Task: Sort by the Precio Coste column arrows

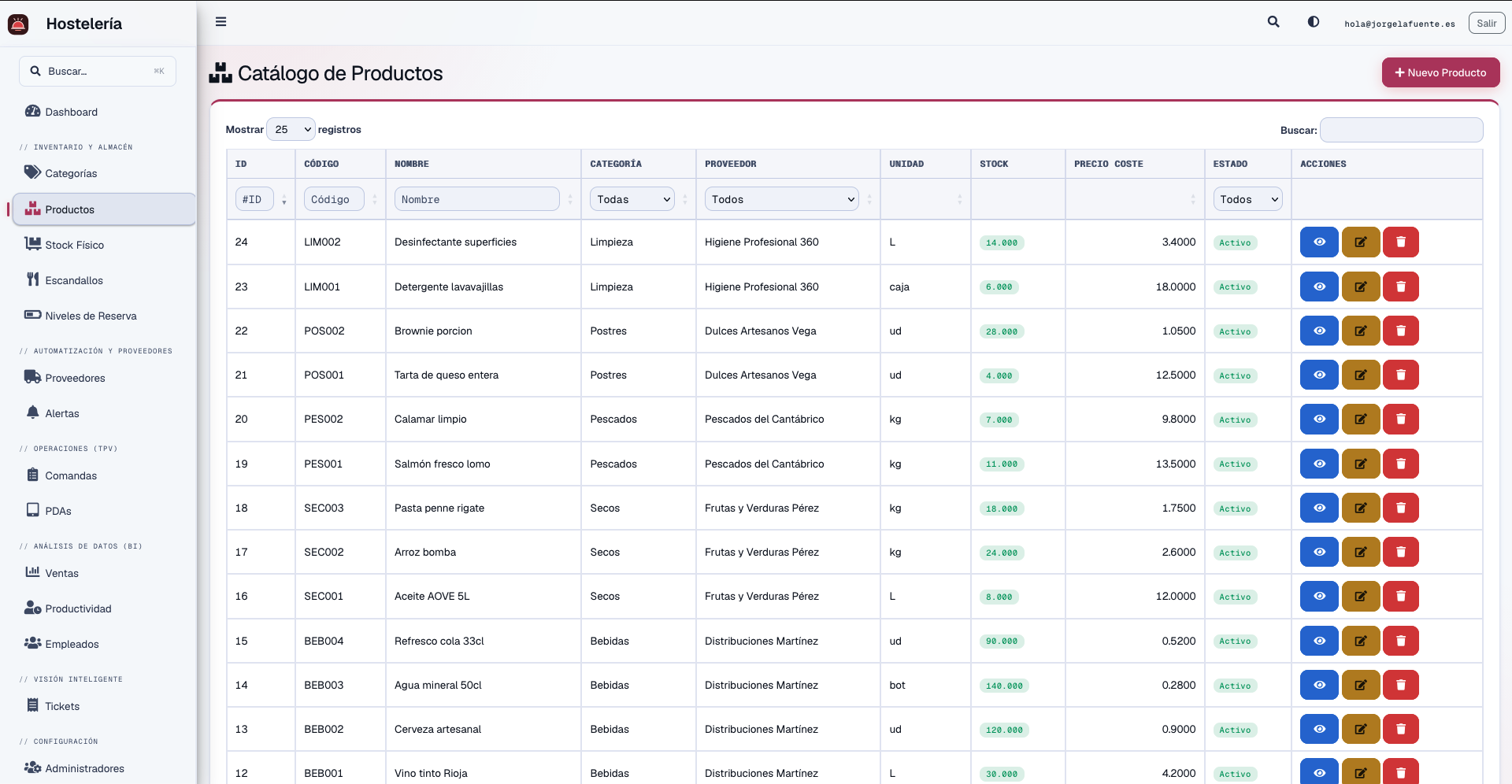Action: point(1193,200)
